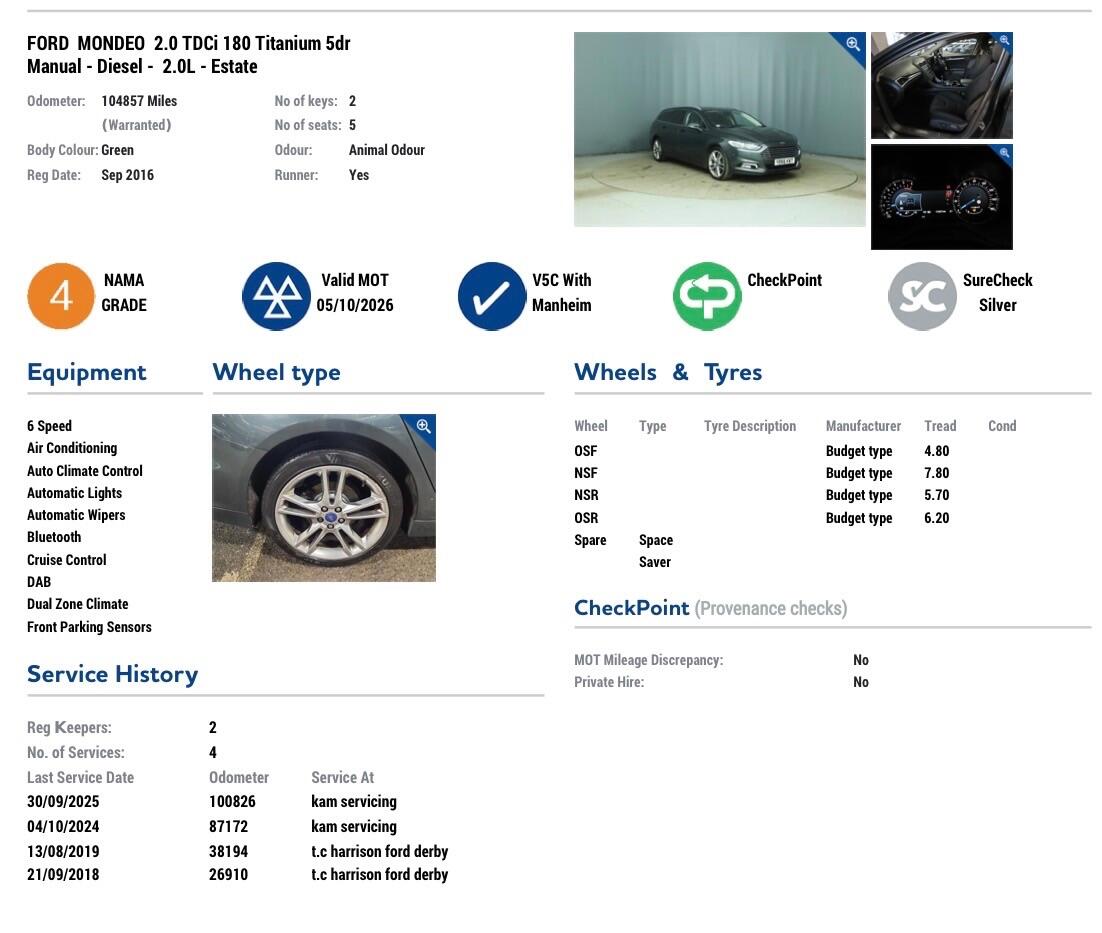Click the V5C With Manheim checkmark icon

(491, 296)
